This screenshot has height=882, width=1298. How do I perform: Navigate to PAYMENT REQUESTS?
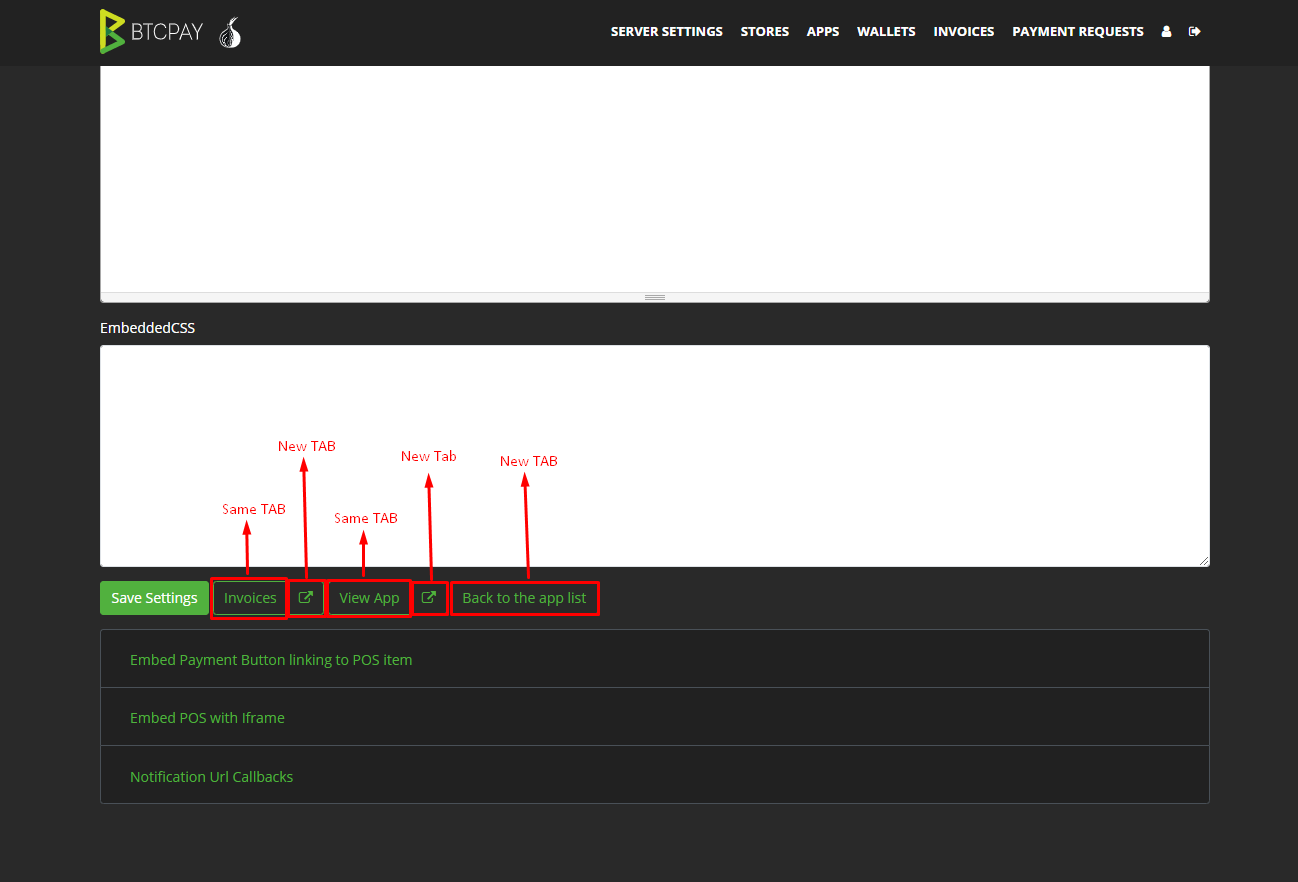tap(1077, 31)
